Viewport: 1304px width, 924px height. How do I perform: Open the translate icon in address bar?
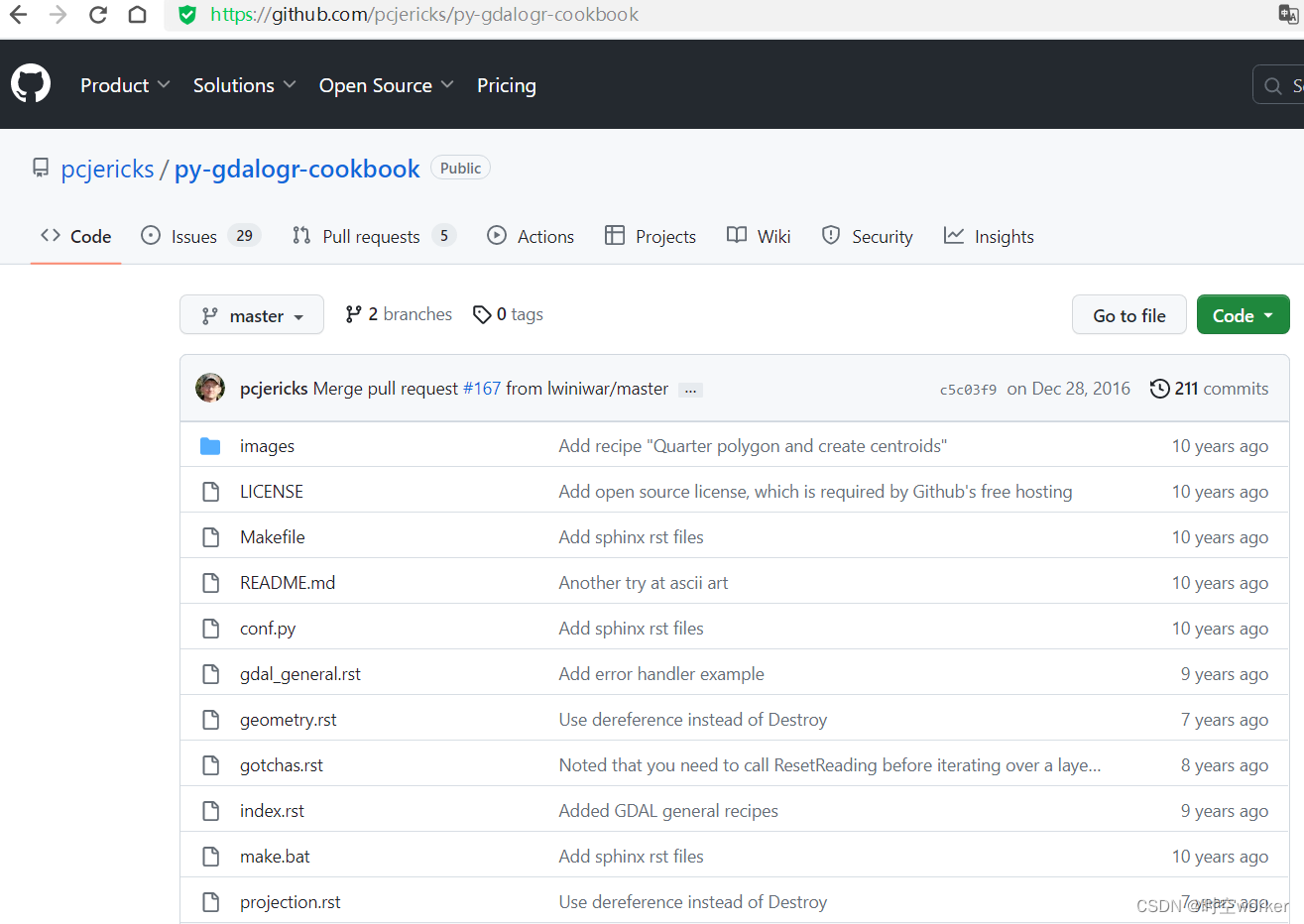click(x=1288, y=13)
